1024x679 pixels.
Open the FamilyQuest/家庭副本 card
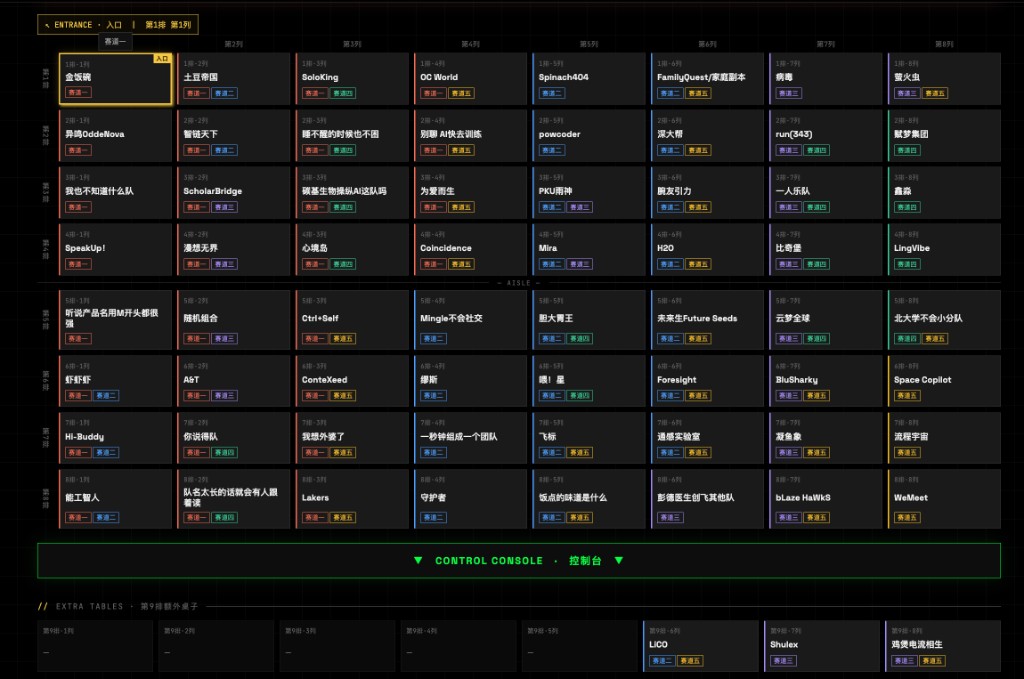click(x=707, y=79)
